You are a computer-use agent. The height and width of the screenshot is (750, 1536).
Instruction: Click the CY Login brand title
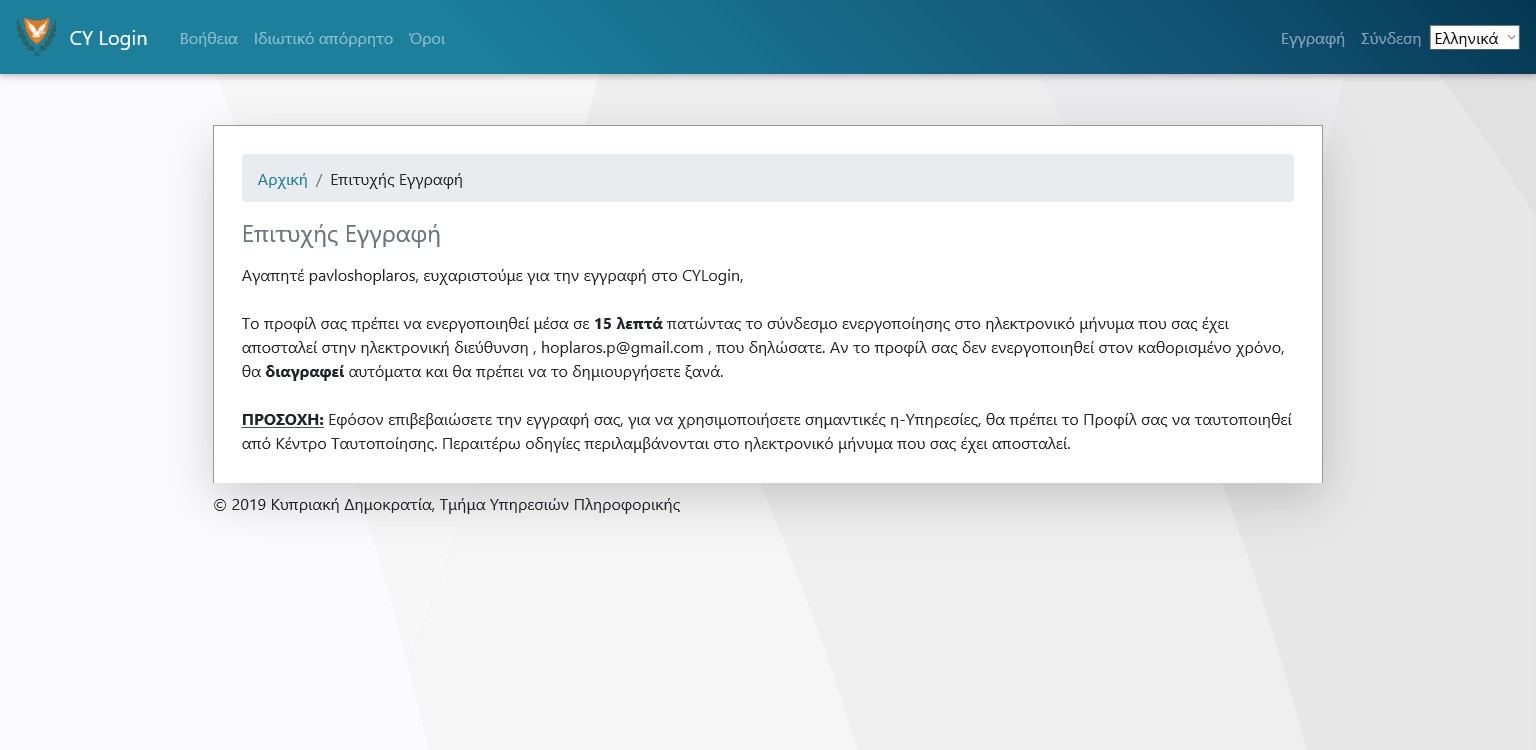click(x=108, y=38)
